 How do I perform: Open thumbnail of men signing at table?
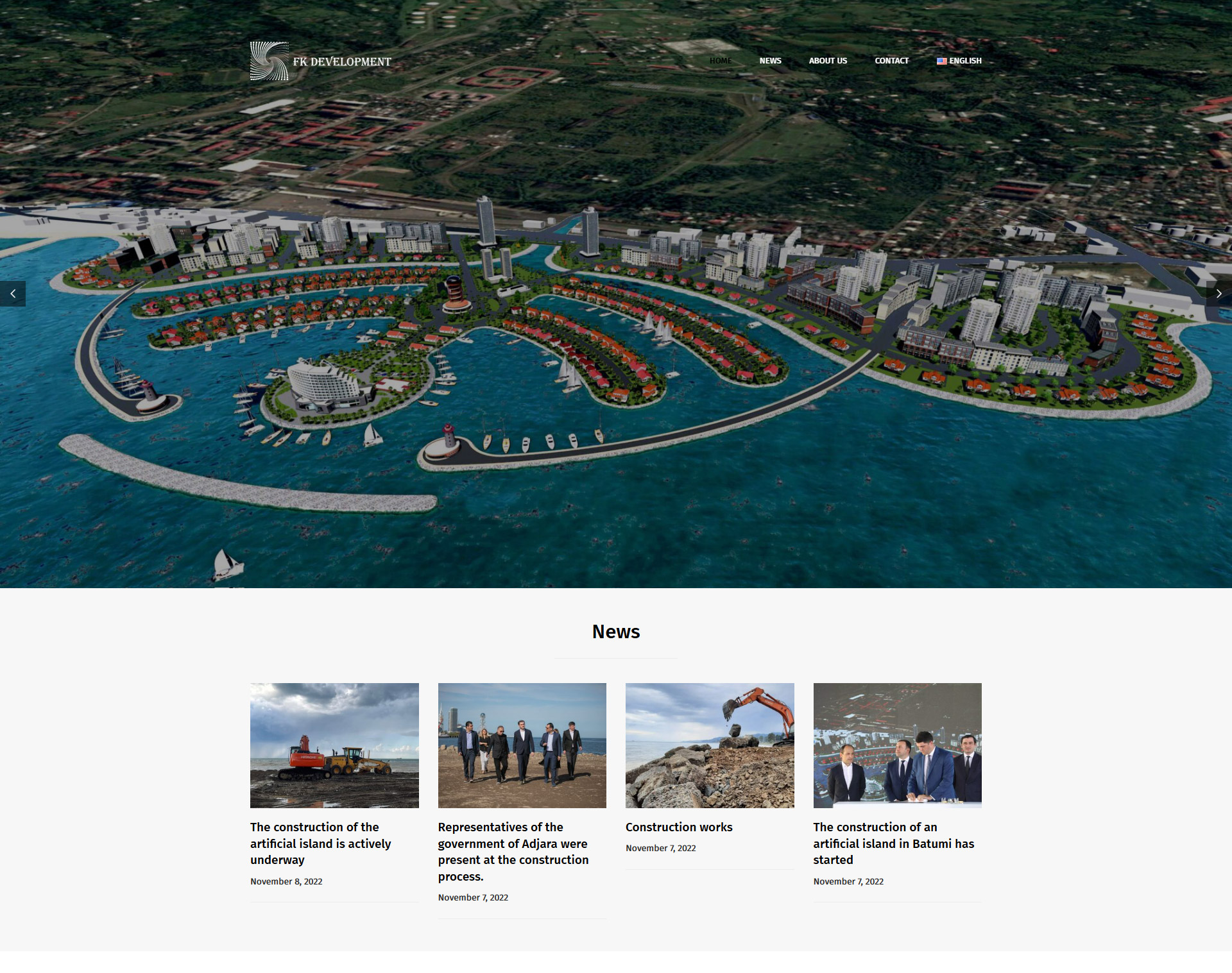click(x=898, y=745)
